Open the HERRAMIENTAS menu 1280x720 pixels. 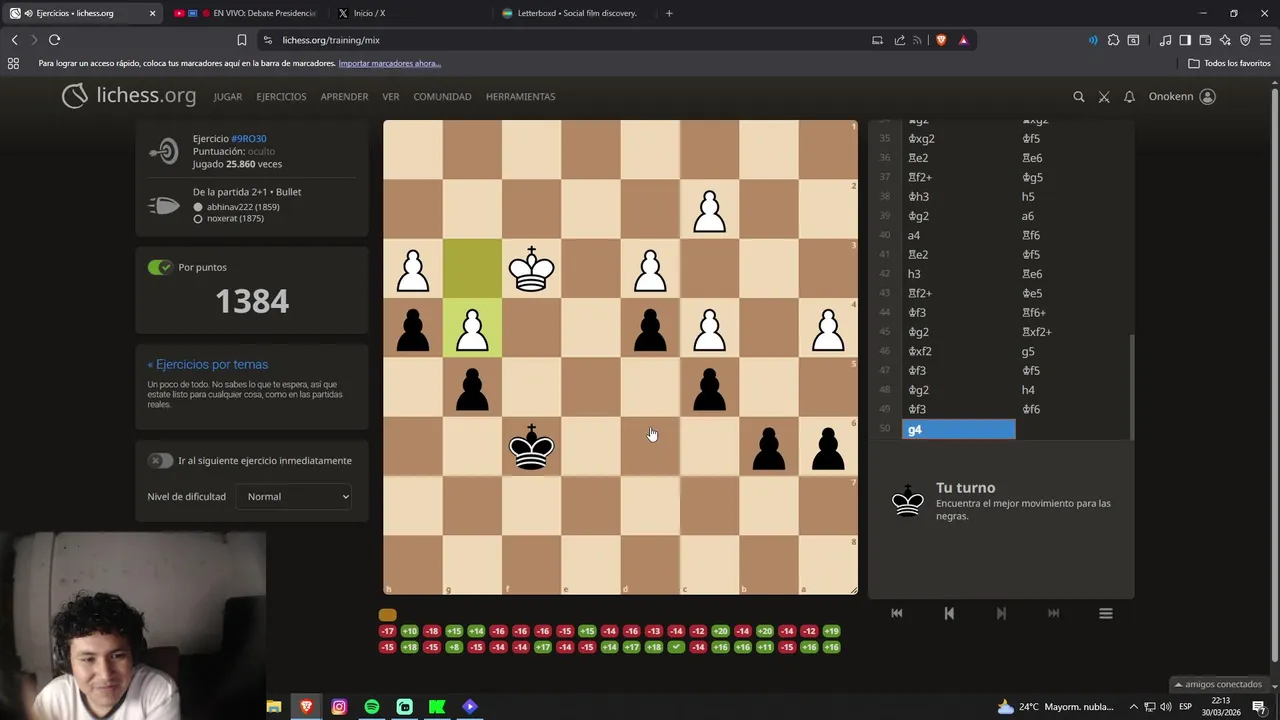(520, 97)
